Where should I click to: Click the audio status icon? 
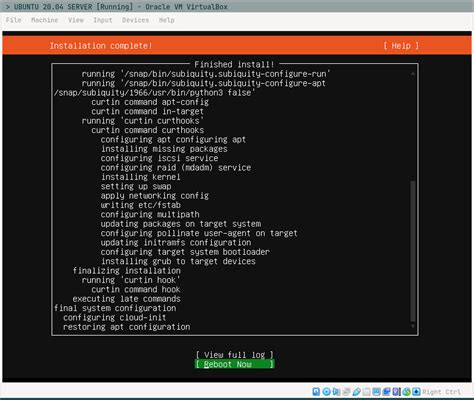click(336, 392)
